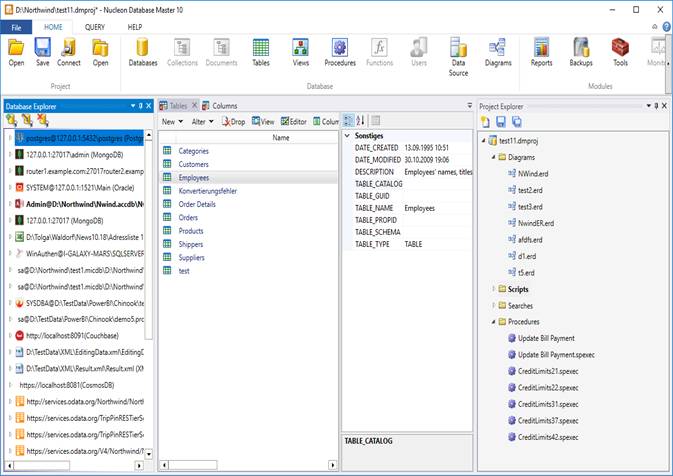The image size is (673, 476).
Task: Switch to the HELP ribbon tab
Action: [x=135, y=27]
